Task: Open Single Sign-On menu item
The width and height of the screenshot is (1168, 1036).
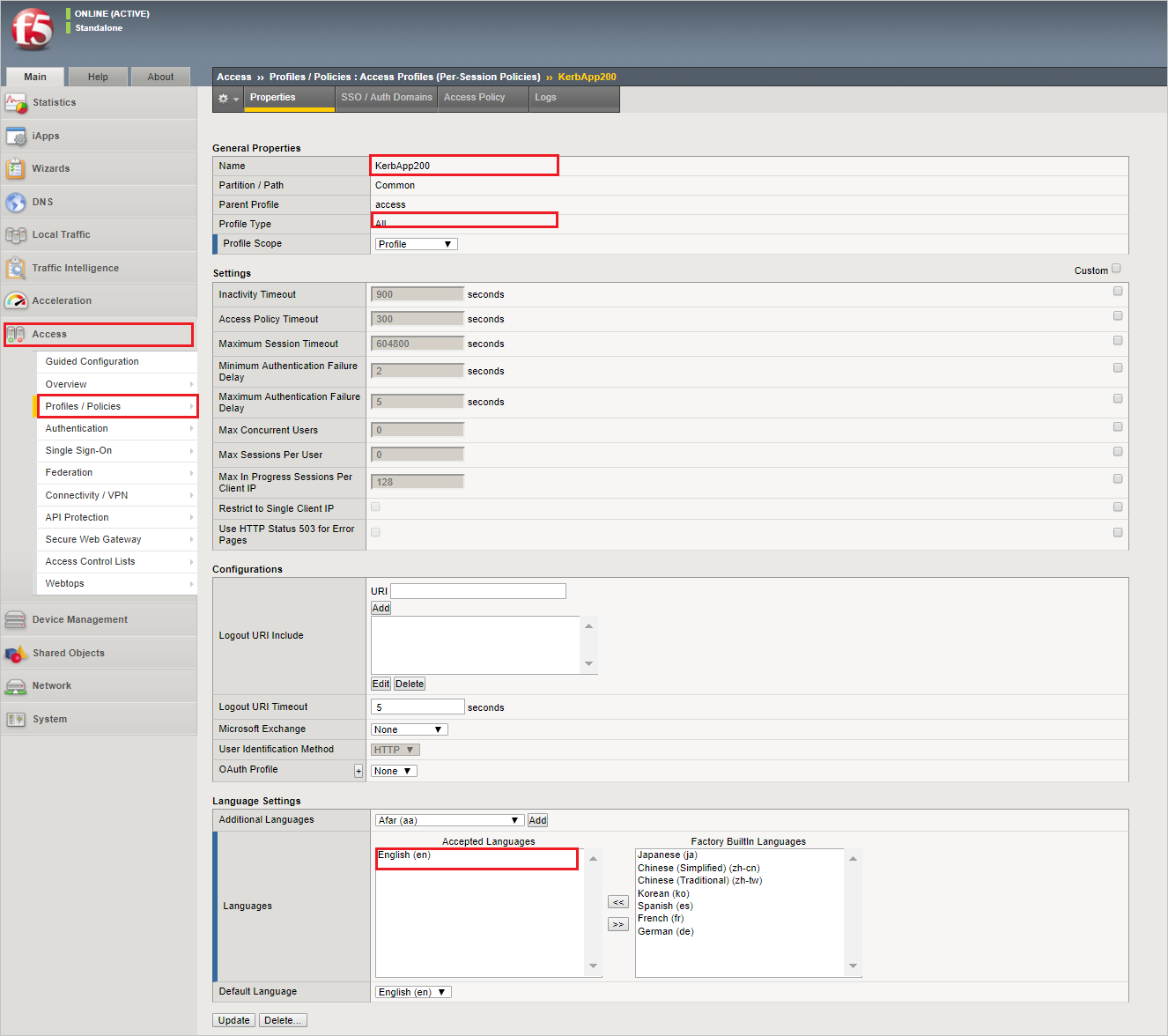Action: (116, 451)
